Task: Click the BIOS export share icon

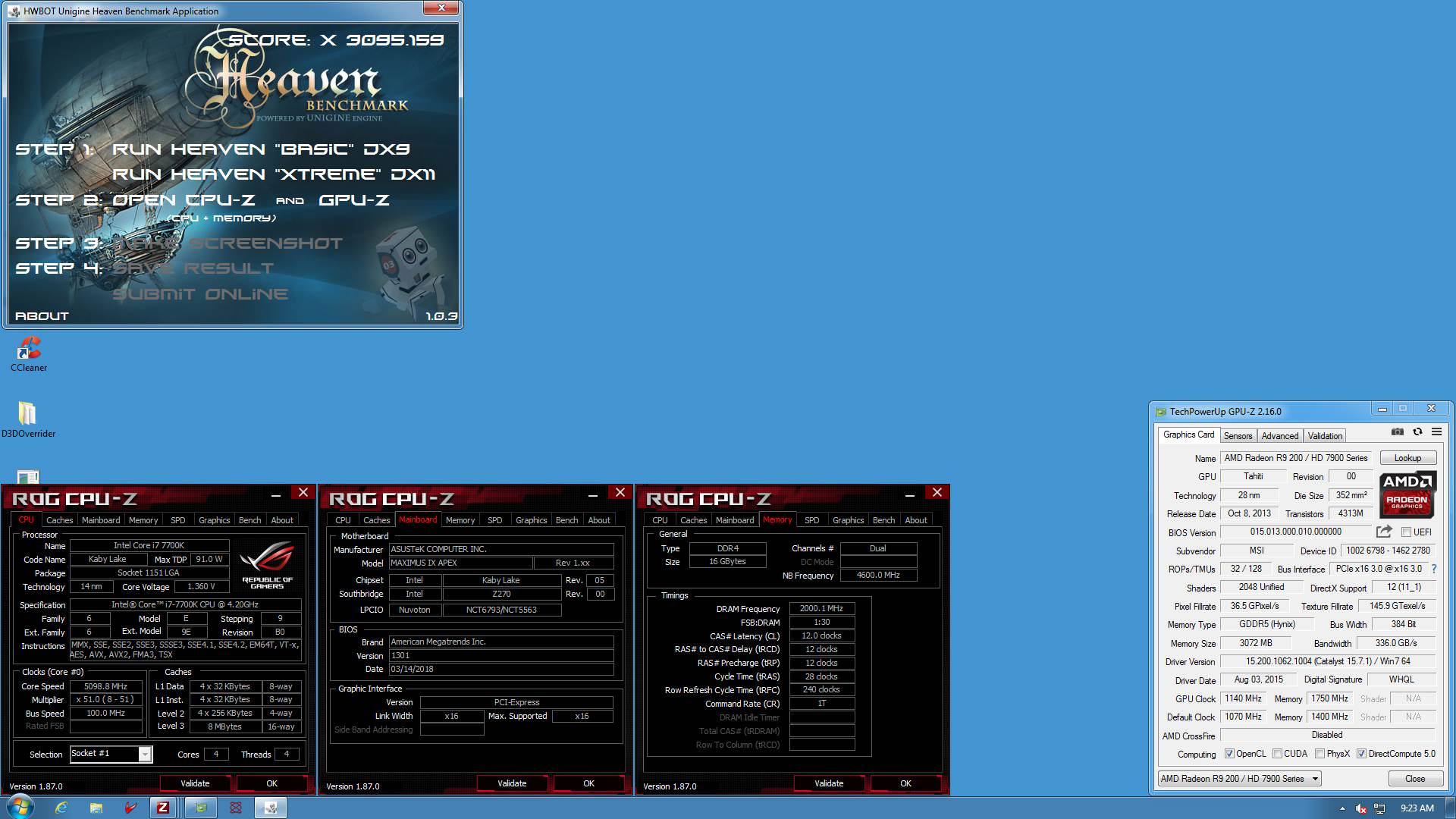Action: point(1384,532)
